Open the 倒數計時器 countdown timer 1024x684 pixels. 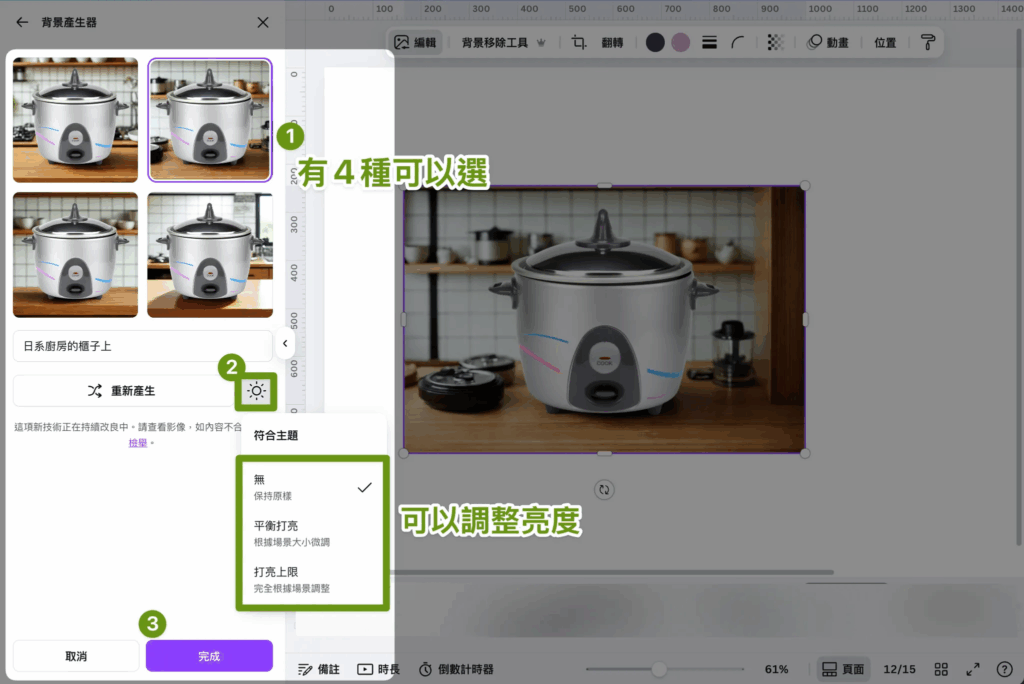point(456,669)
